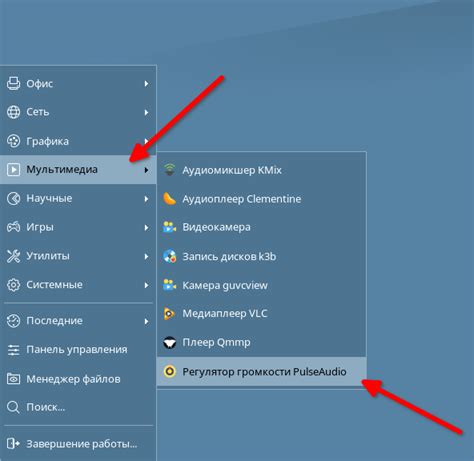Viewport: 474px width, 461px height.
Task: Click the gear icon beside Системные
Action: [x=13, y=285]
